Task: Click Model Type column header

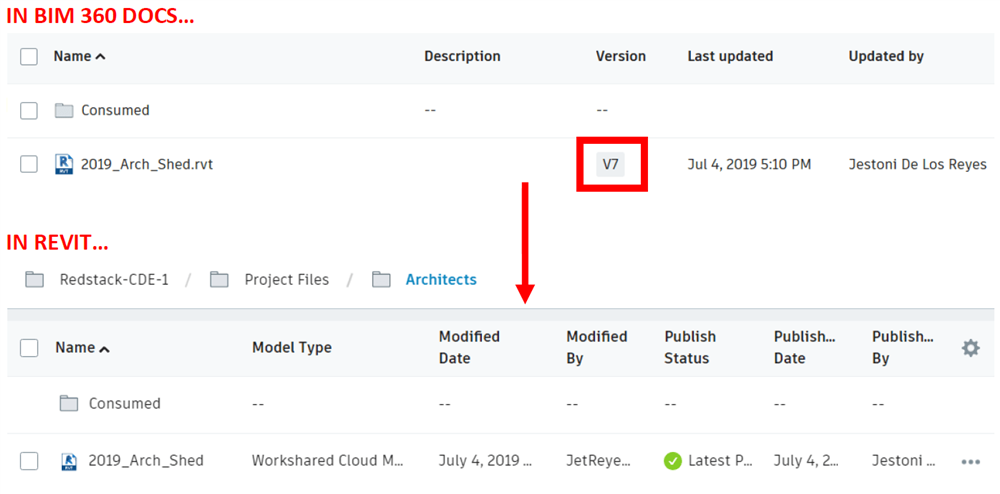Action: [x=292, y=347]
